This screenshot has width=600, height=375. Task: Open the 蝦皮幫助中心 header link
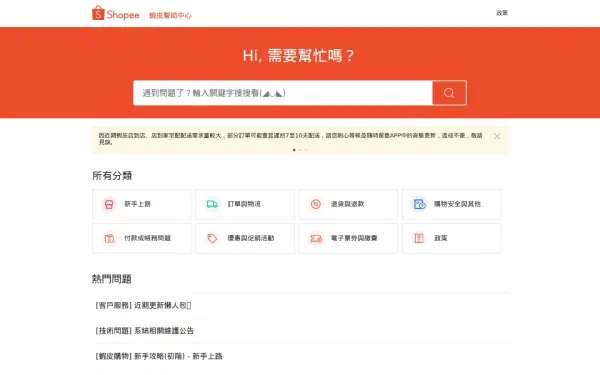(x=170, y=15)
